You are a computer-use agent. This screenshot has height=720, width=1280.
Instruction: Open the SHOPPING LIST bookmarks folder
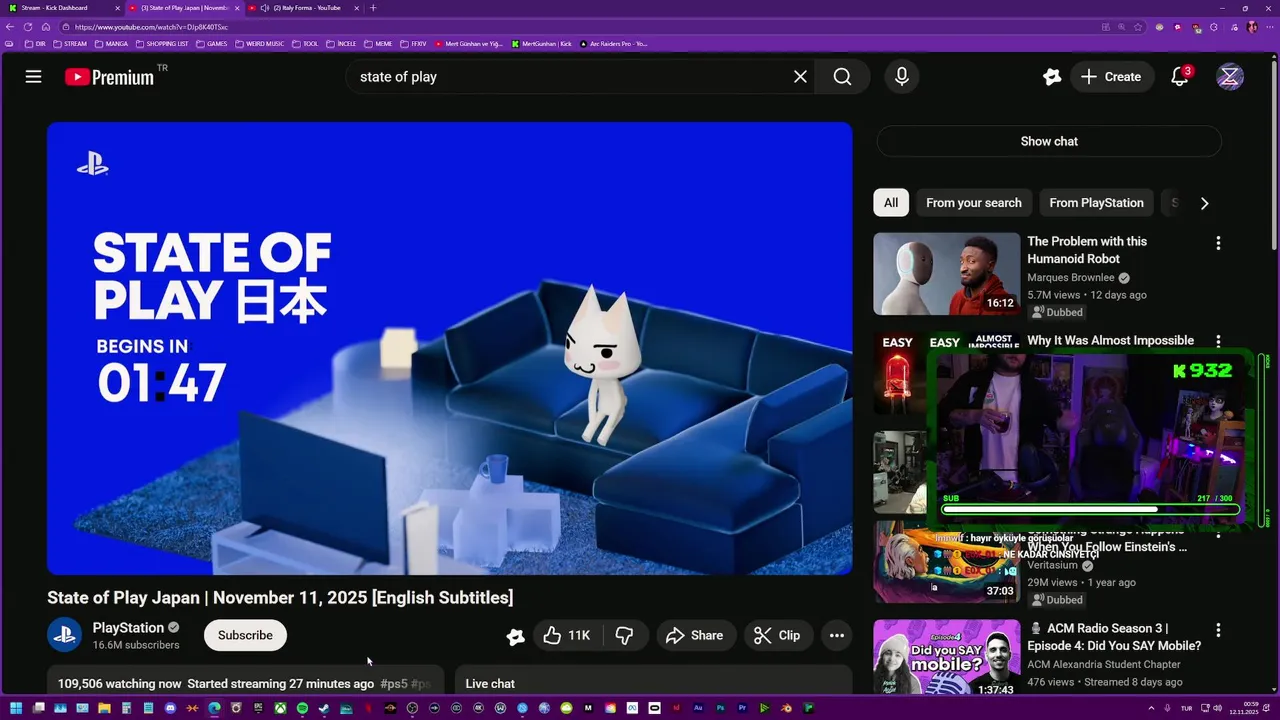162,44
